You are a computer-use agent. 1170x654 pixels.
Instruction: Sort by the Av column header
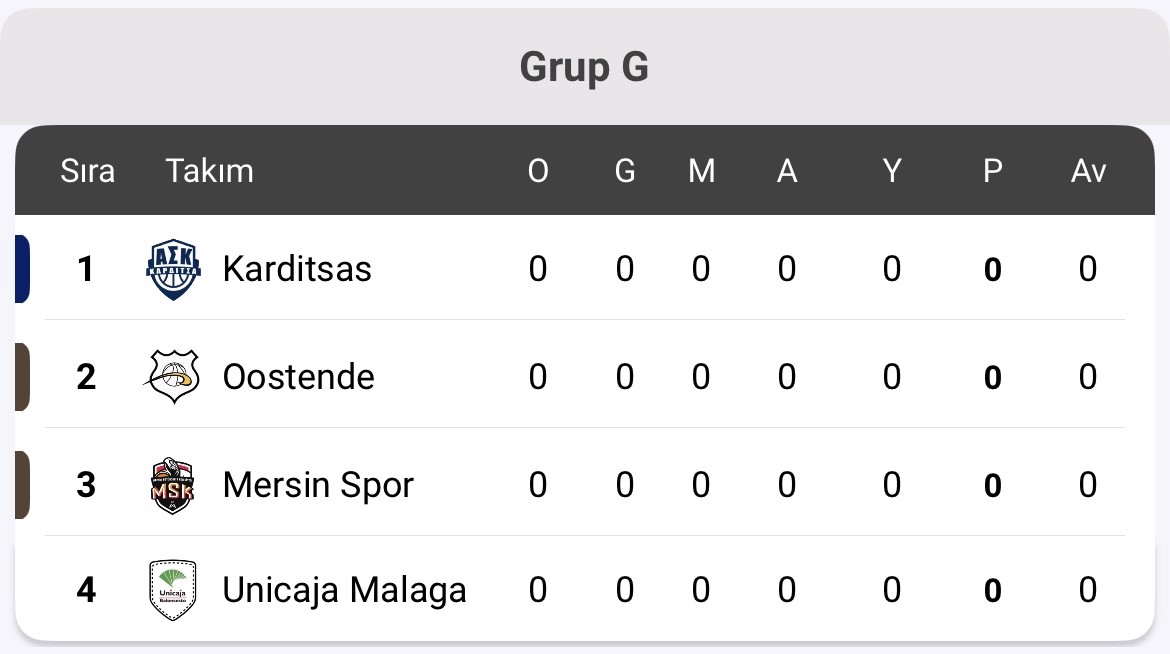(1088, 171)
